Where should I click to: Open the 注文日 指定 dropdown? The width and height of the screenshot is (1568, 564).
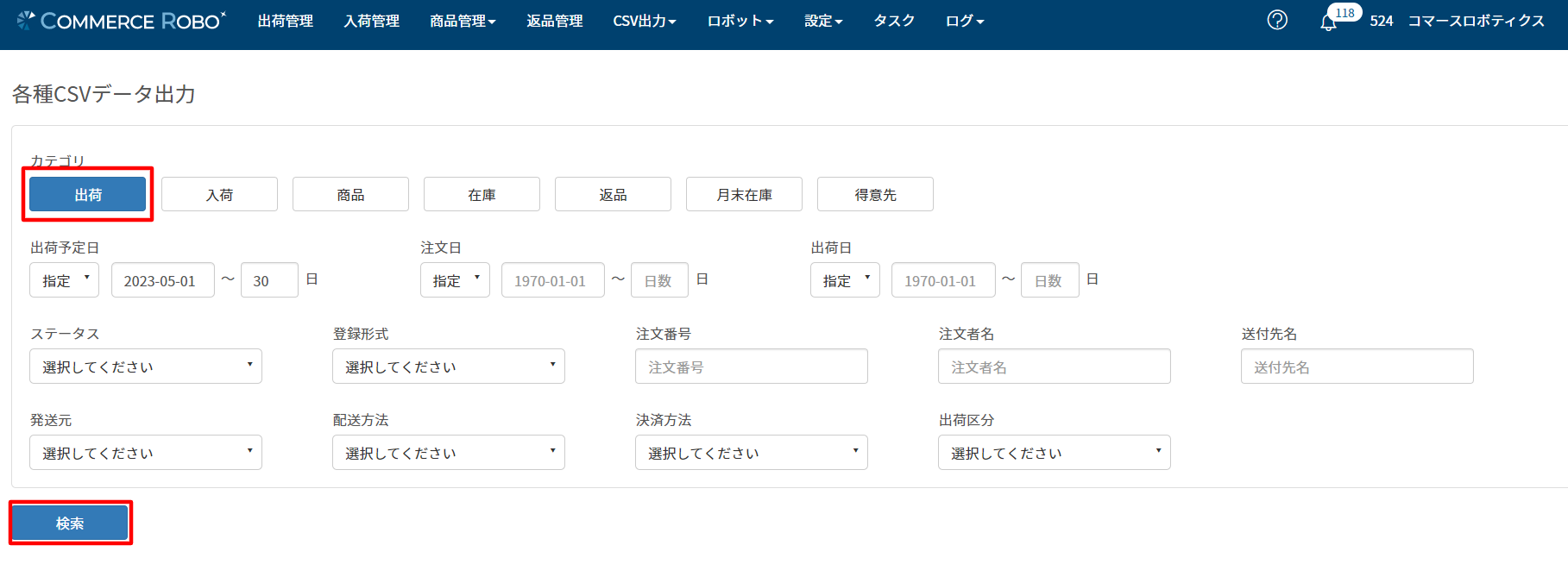coord(455,280)
